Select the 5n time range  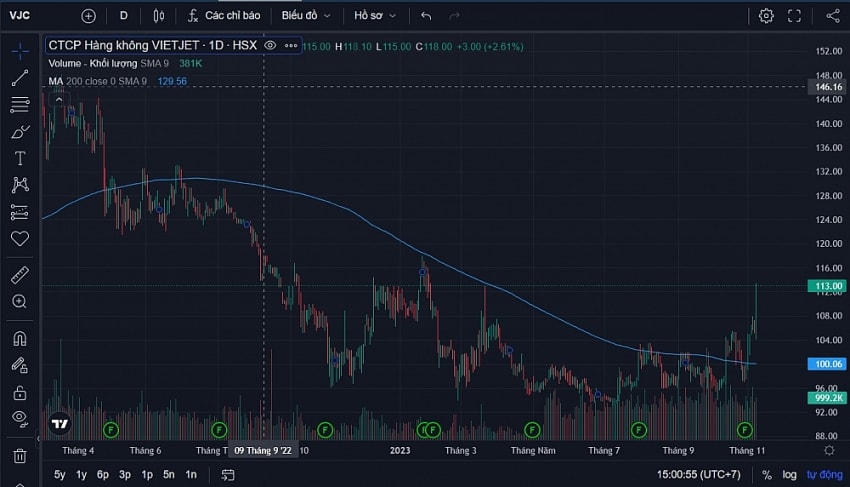click(169, 475)
